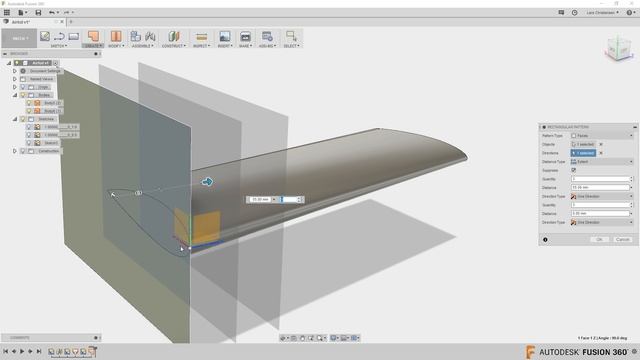Click the Save disk icon

click(38, 13)
